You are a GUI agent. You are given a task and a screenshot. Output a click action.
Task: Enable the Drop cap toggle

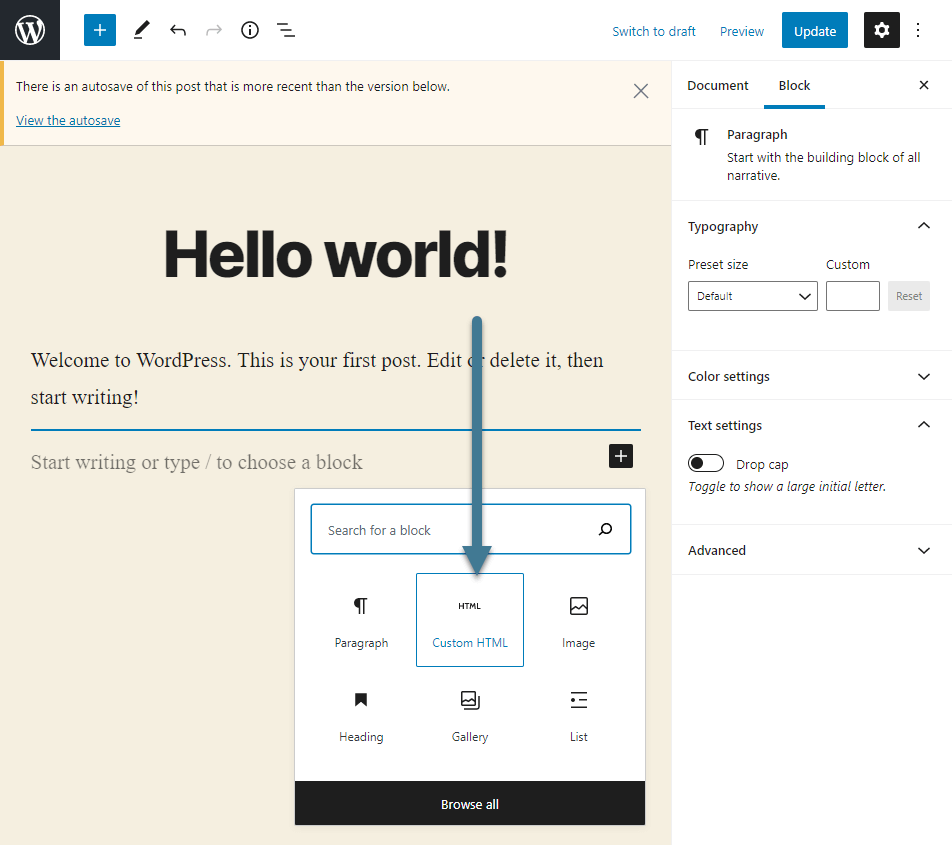coord(706,462)
